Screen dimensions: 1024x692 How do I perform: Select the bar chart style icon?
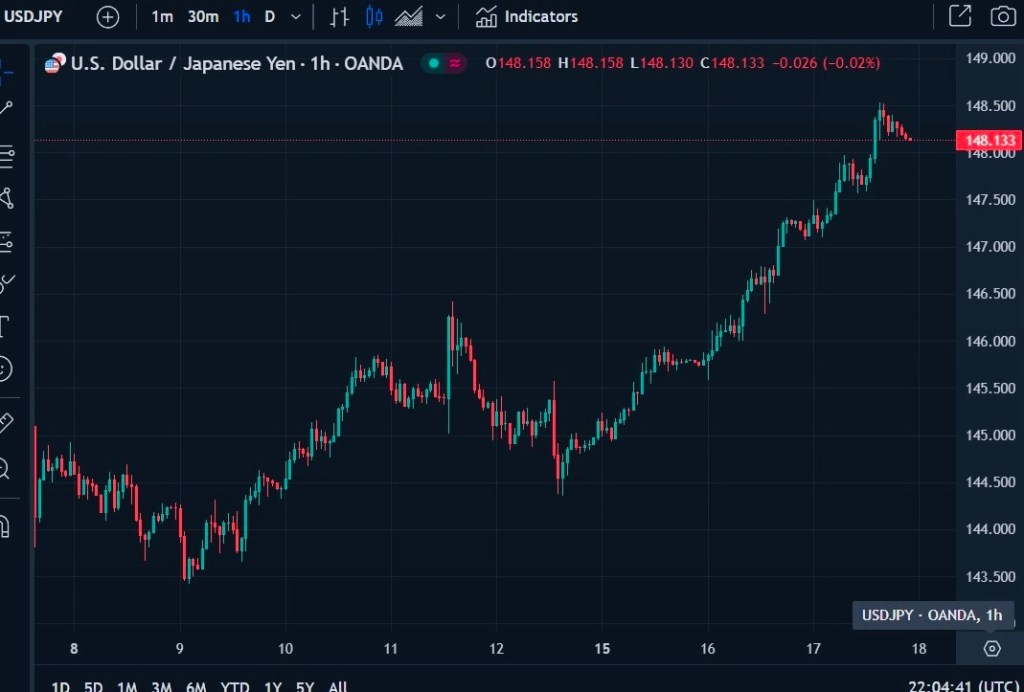[340, 17]
